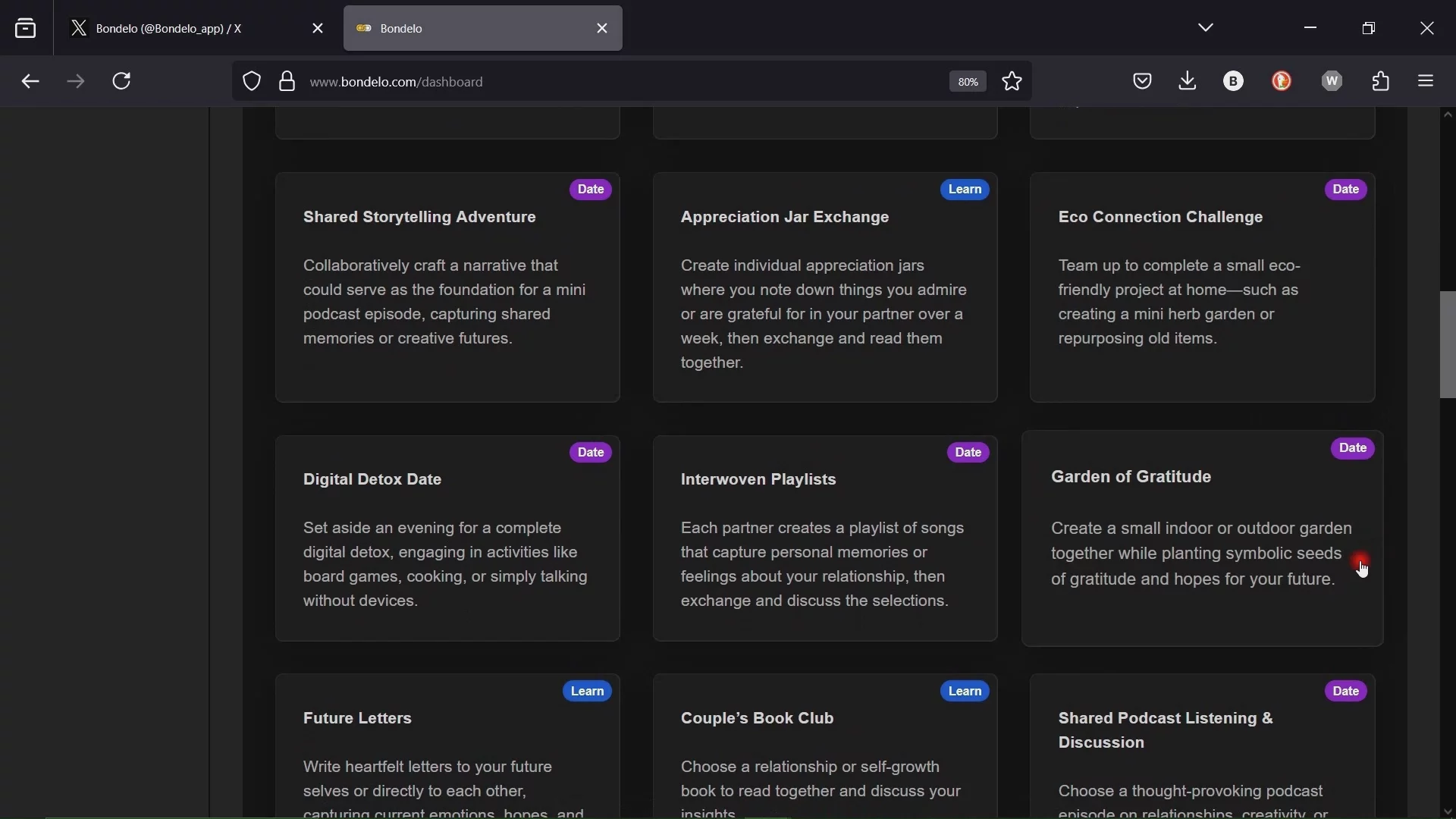The width and height of the screenshot is (1456, 819).
Task: Click scrollbar down arrow
Action: coord(1448,812)
